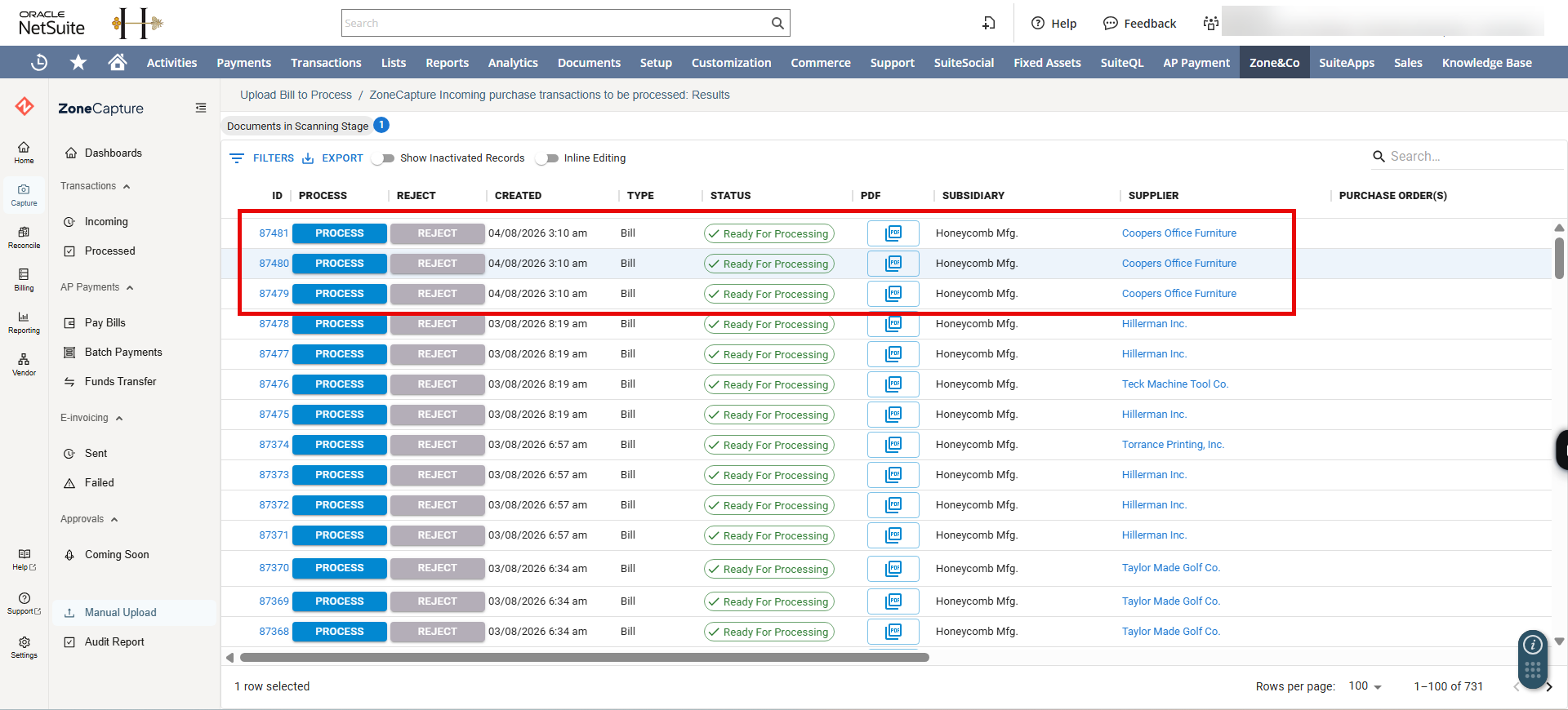
Task: Open Coopers Office Furniture link for 87480
Action: point(1178,264)
